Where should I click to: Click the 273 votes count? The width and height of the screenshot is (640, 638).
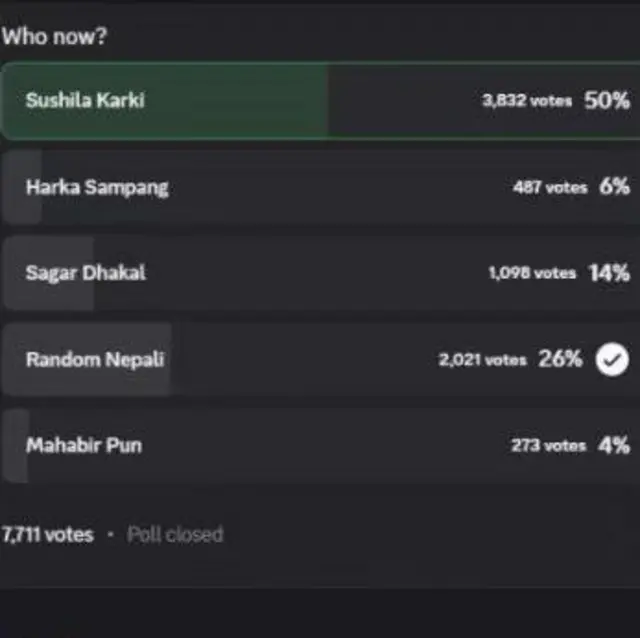click(548, 446)
